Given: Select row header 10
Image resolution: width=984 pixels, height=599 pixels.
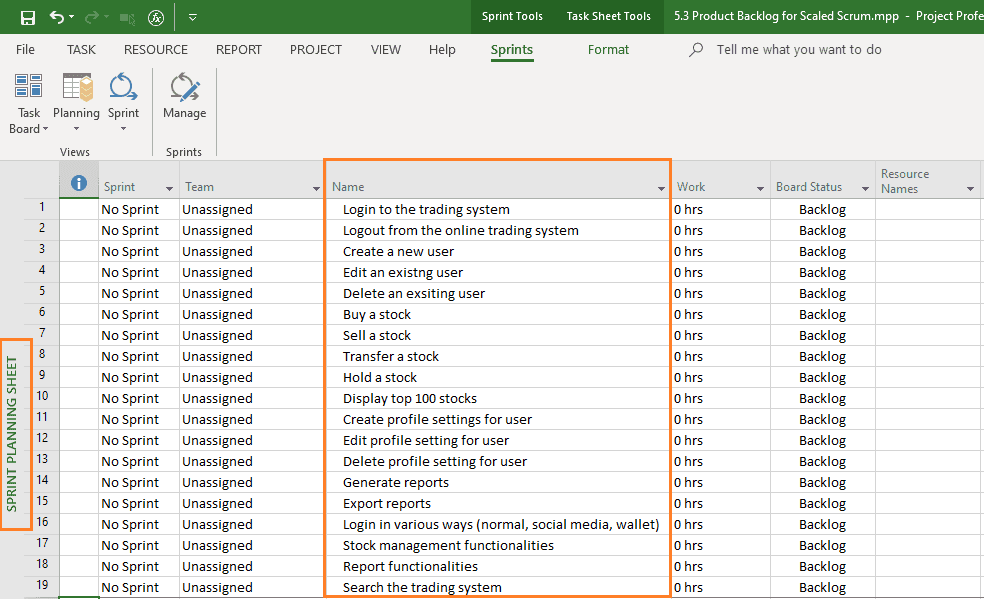Looking at the screenshot, I should tap(41, 396).
